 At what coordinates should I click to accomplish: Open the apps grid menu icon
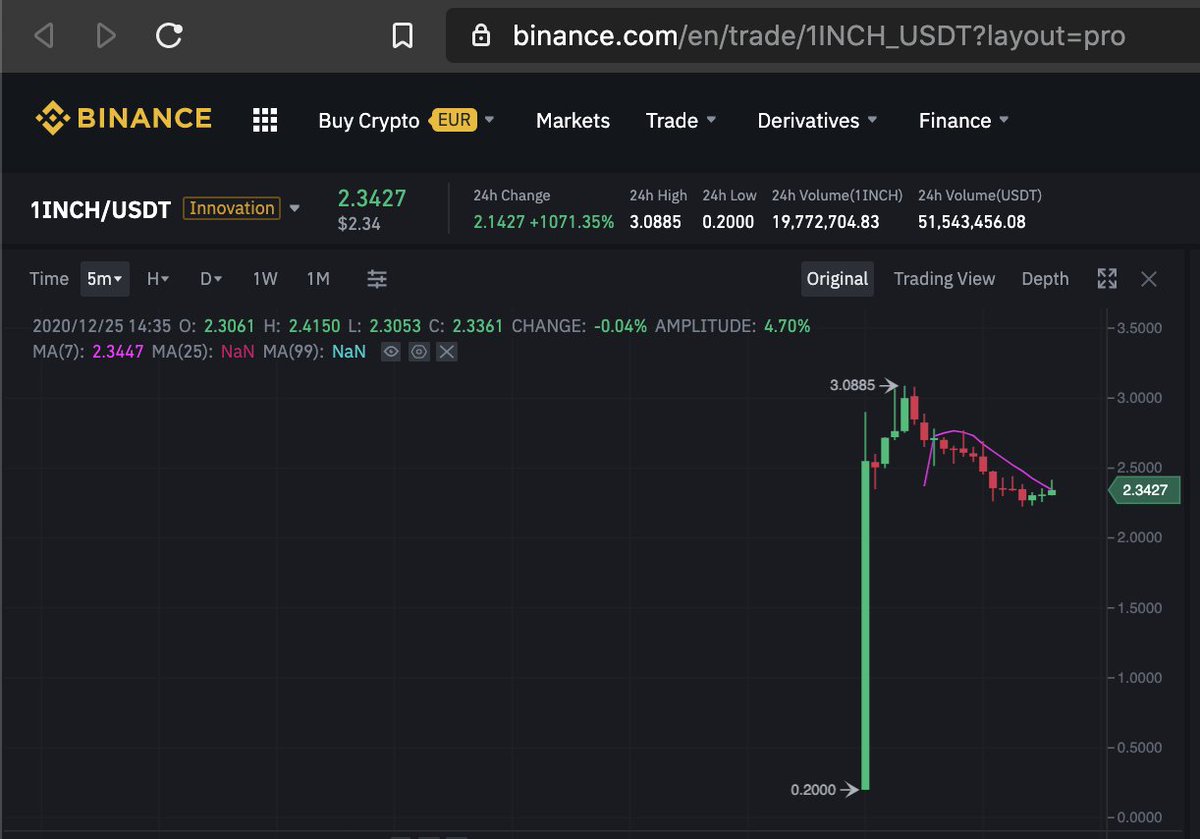264,120
